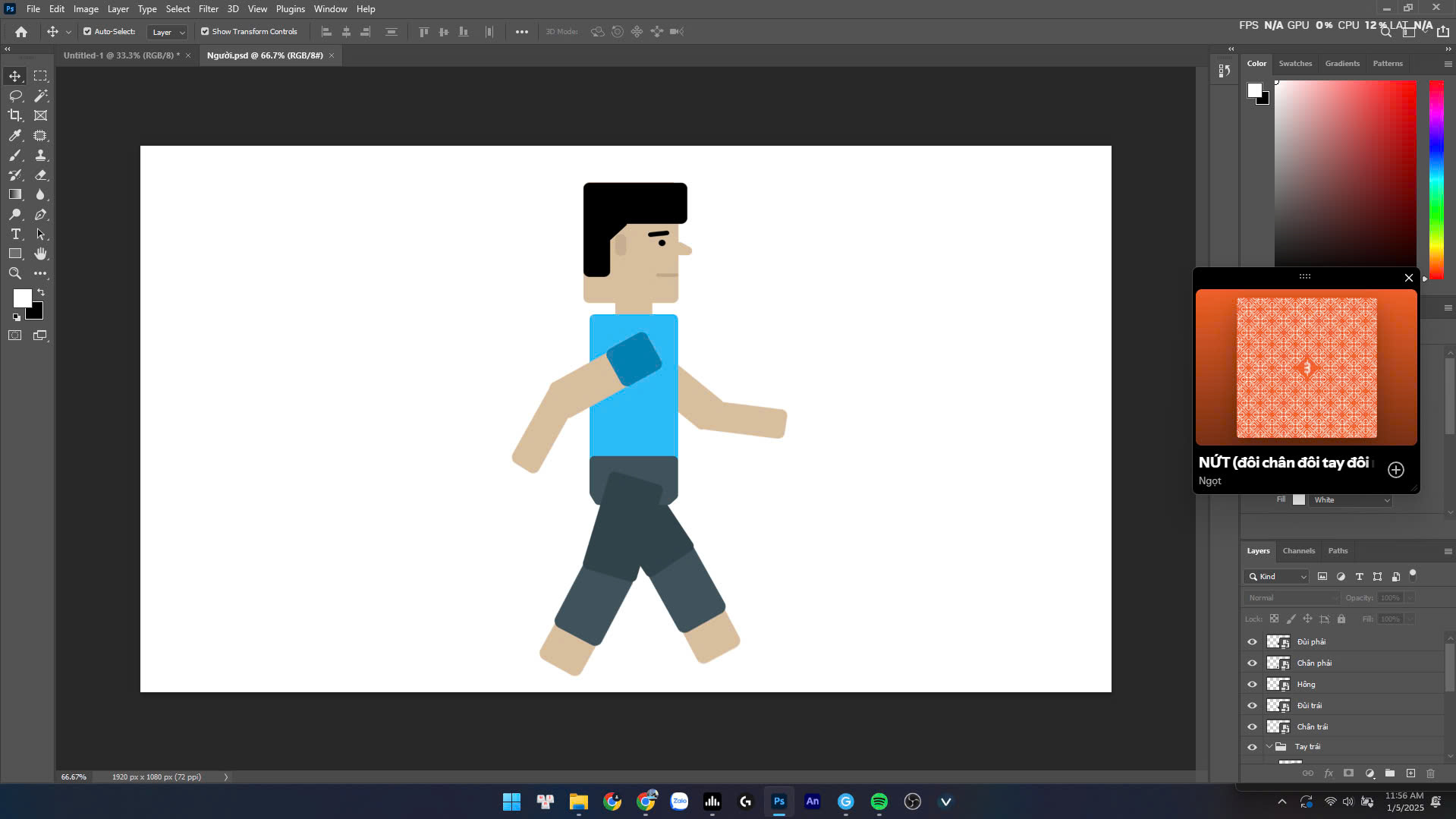Hide the Chân trái layer
This screenshot has width=1456, height=819.
pyautogui.click(x=1252, y=727)
